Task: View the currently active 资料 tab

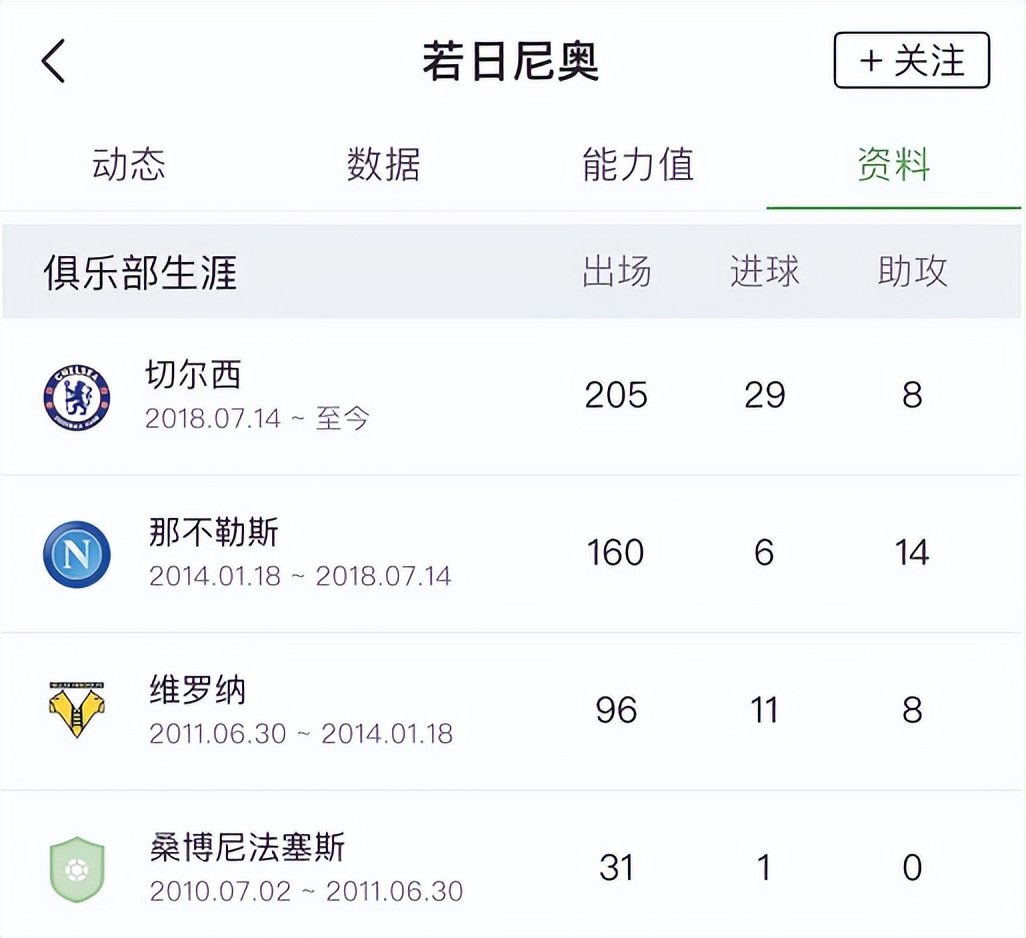Action: [891, 165]
